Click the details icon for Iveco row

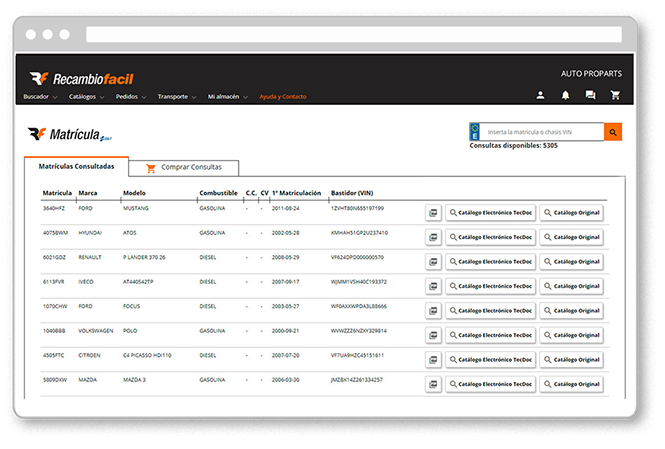click(x=433, y=286)
